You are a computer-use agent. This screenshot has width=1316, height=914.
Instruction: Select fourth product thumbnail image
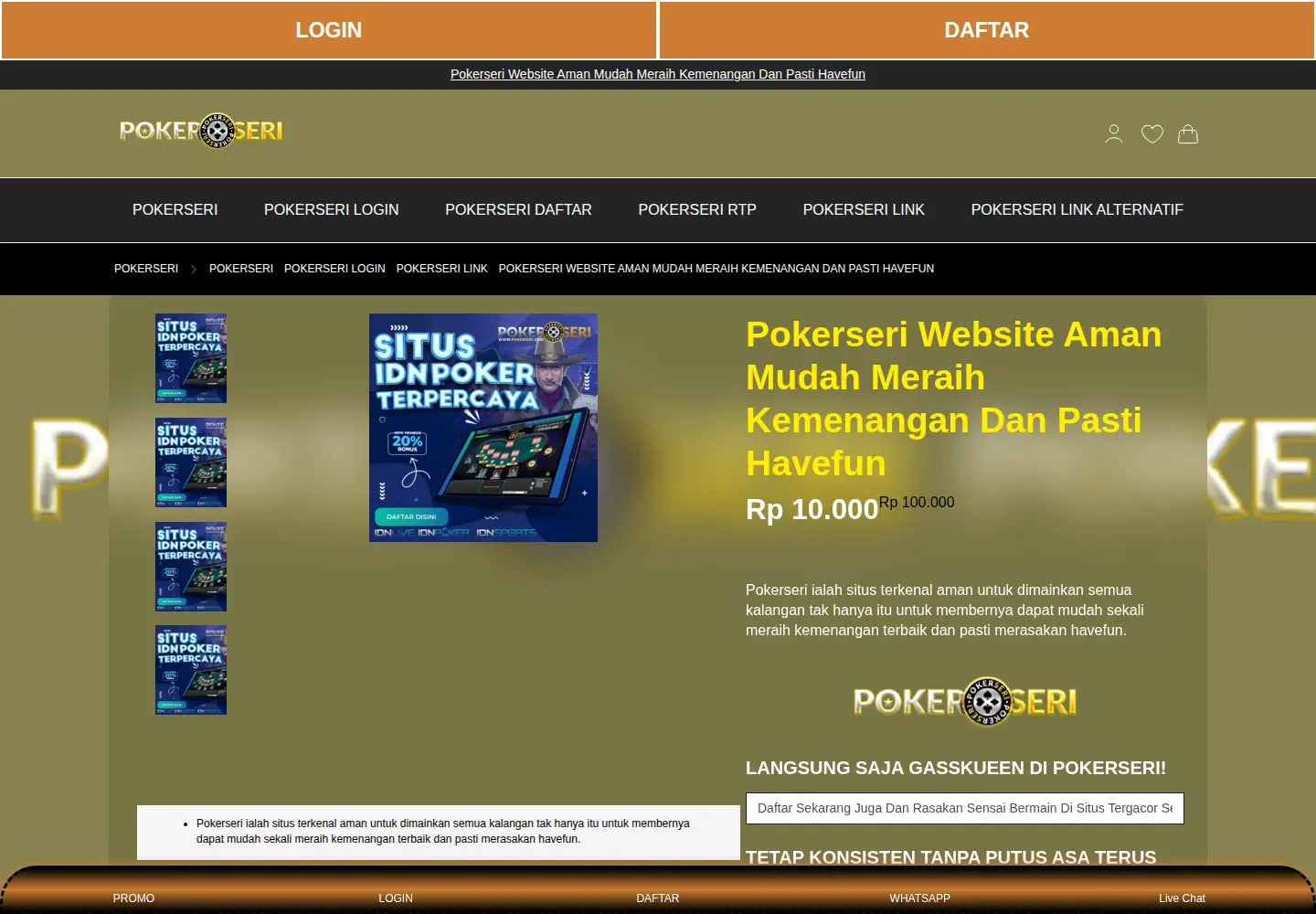[191, 670]
